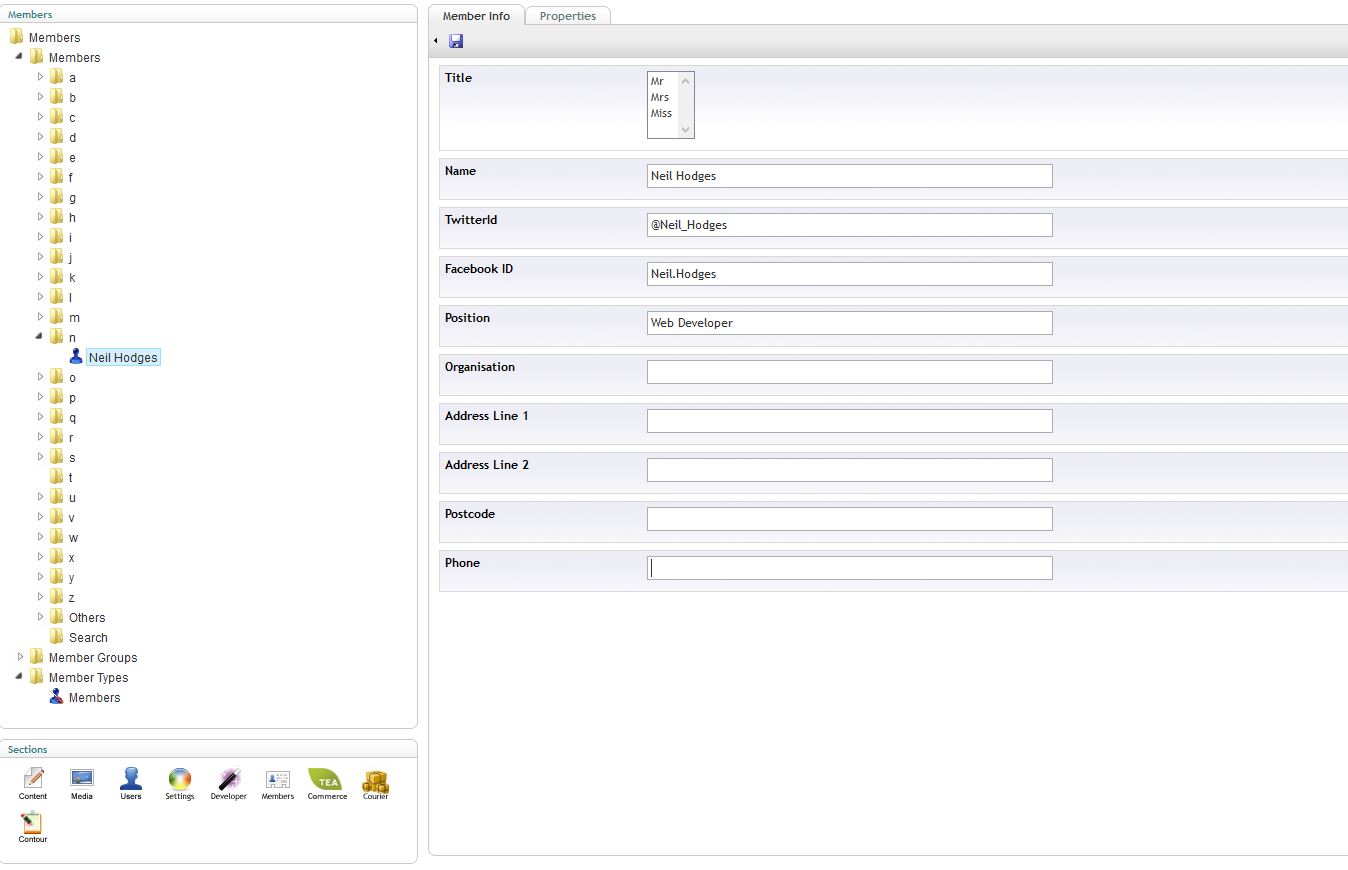Open the Settings section
1348x870 pixels.
point(180,782)
